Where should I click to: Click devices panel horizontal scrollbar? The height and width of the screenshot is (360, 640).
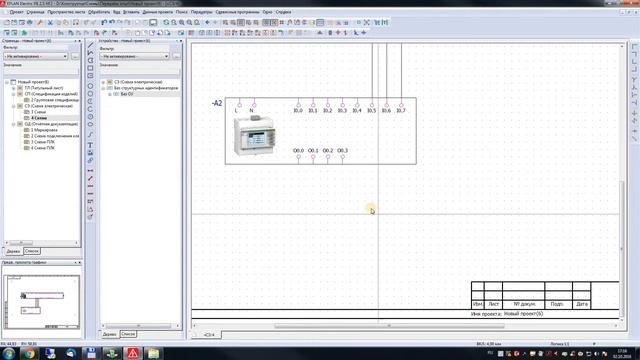click(139, 326)
